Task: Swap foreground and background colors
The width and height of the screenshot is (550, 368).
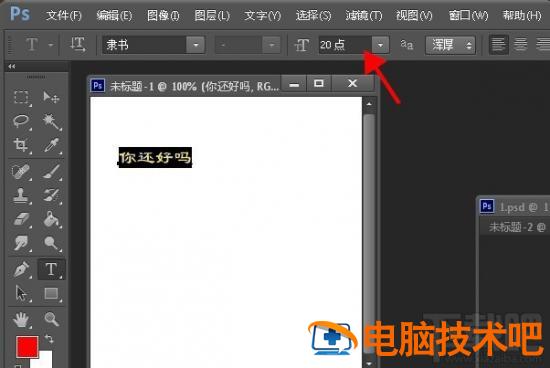Action: click(49, 339)
